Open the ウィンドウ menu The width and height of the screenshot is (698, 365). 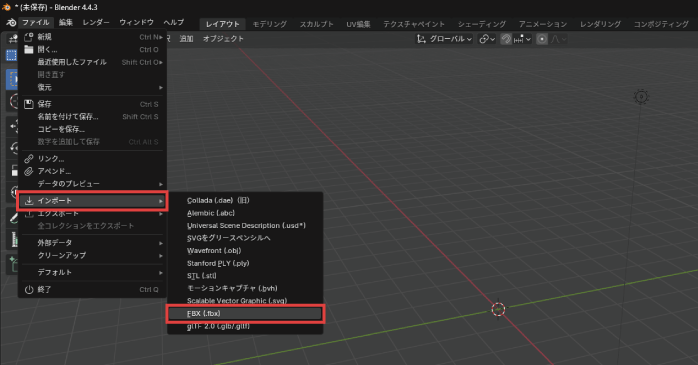[136, 22]
